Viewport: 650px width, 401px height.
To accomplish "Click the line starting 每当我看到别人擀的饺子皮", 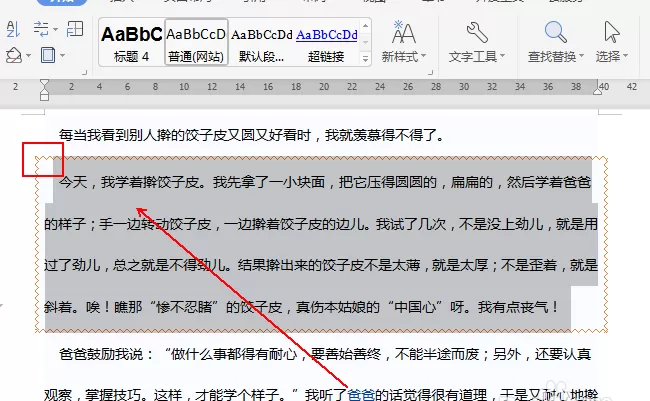I will [252, 135].
